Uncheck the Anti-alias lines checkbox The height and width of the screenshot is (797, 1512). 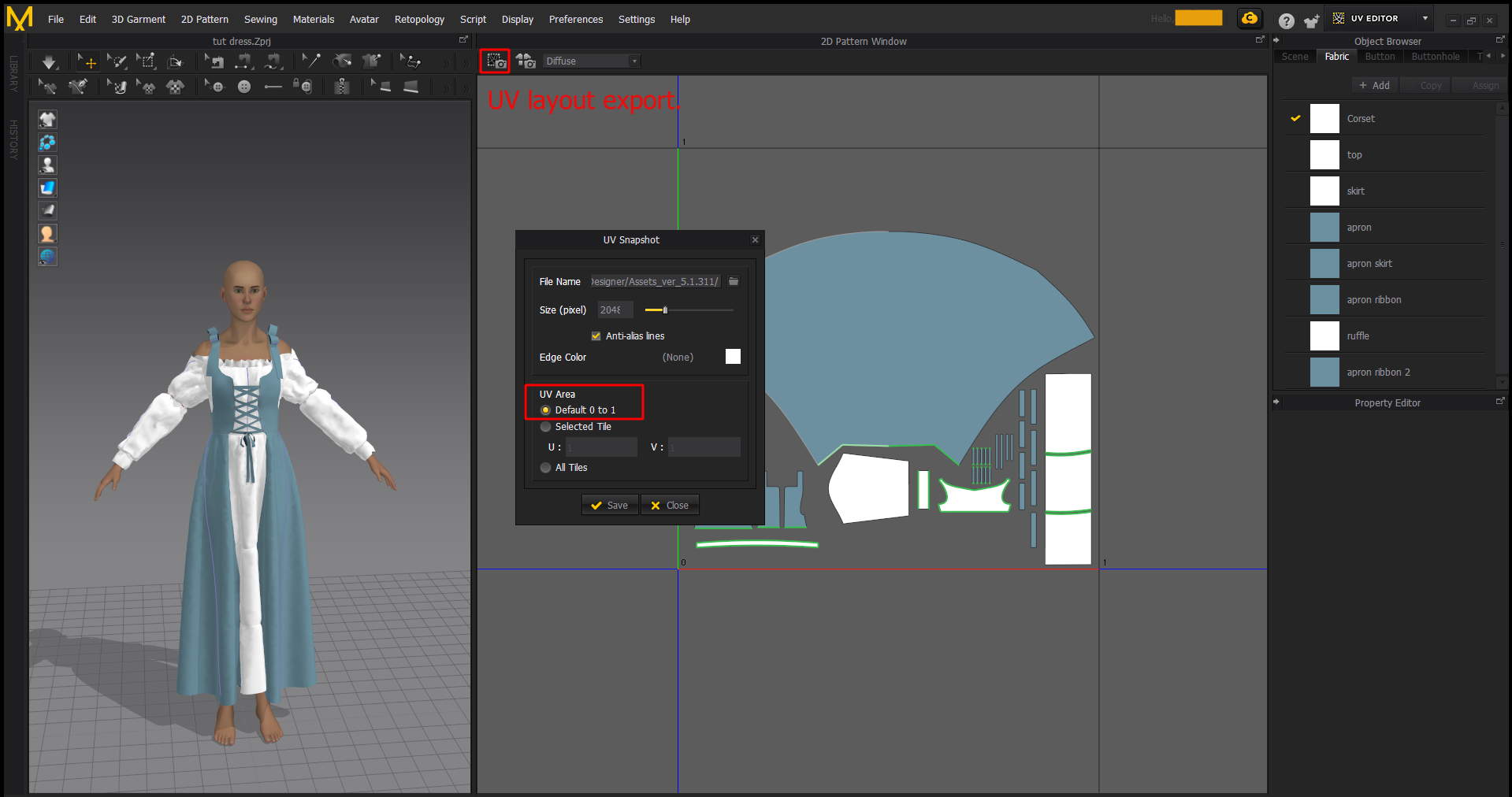[596, 336]
